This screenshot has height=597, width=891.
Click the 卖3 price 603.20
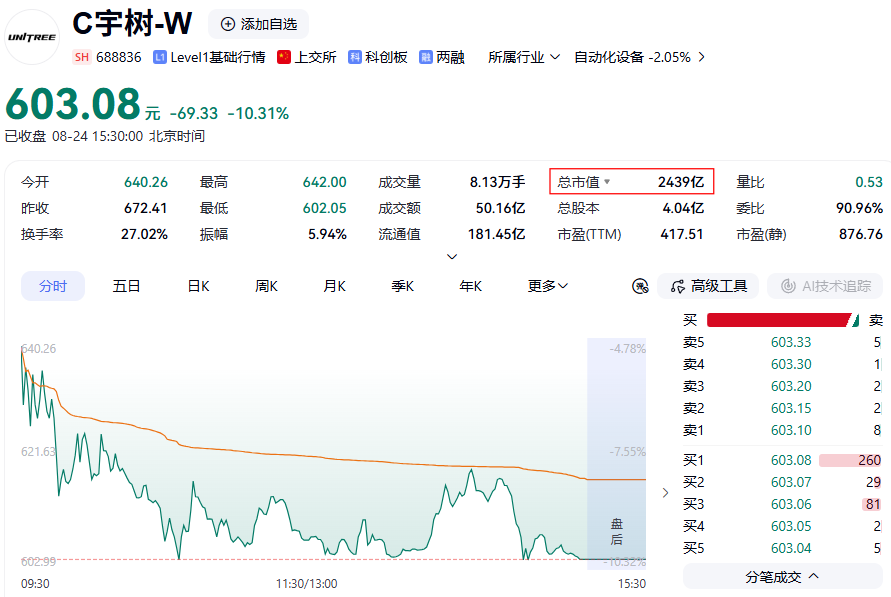click(790, 386)
